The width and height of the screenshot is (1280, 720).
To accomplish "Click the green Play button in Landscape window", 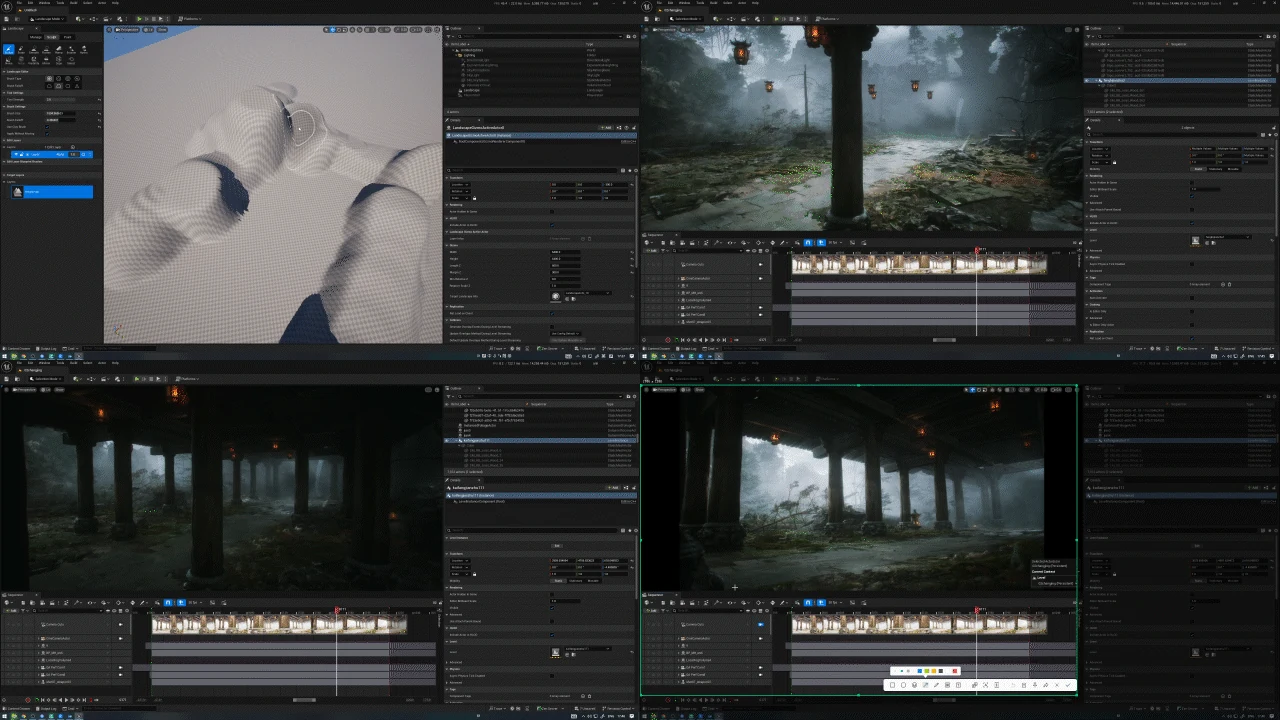I will 139,18.
